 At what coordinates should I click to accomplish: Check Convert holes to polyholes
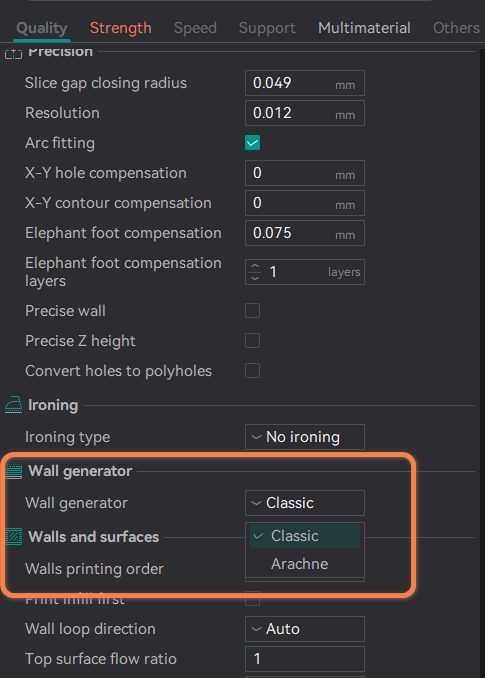pos(252,371)
